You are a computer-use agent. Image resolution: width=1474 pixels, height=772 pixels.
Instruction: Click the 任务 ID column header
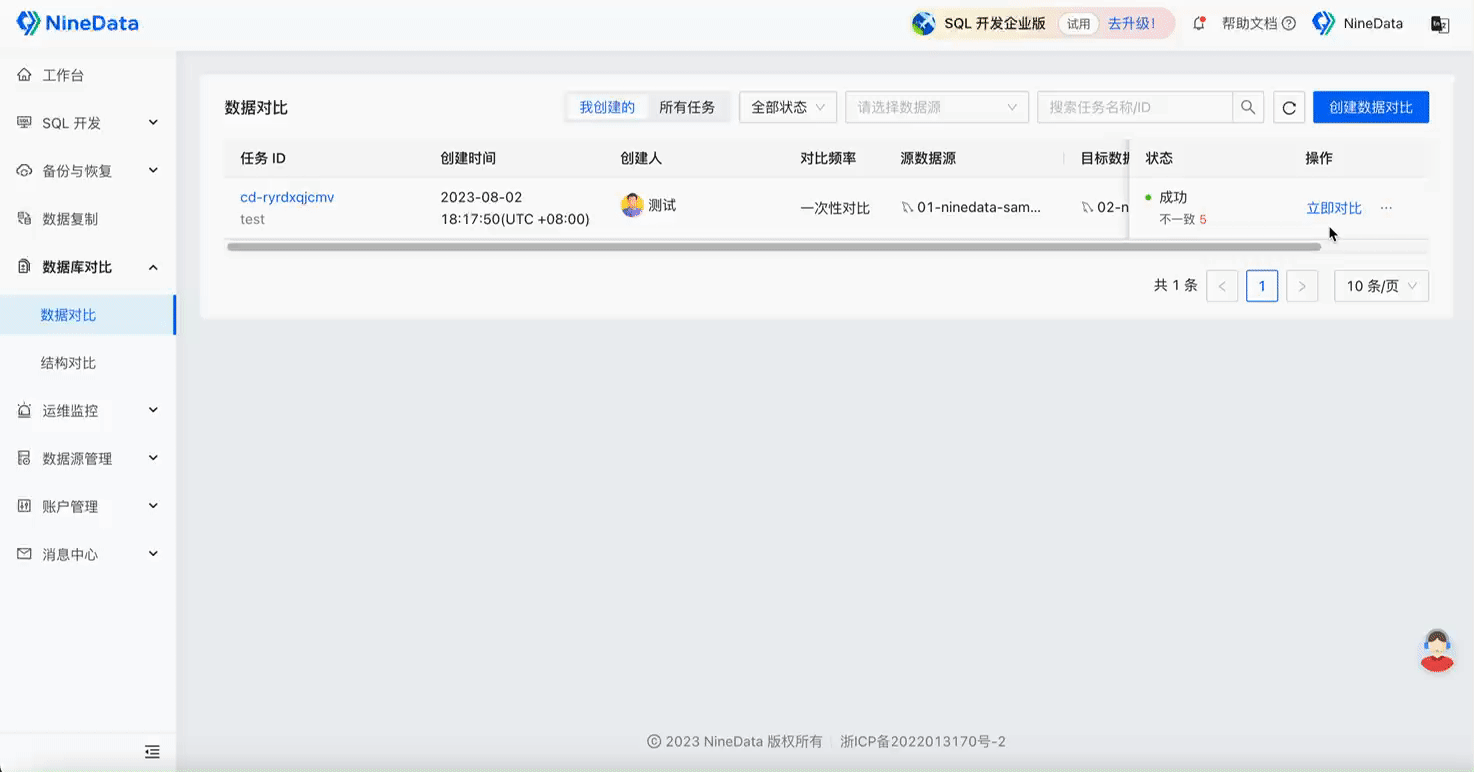coord(263,158)
